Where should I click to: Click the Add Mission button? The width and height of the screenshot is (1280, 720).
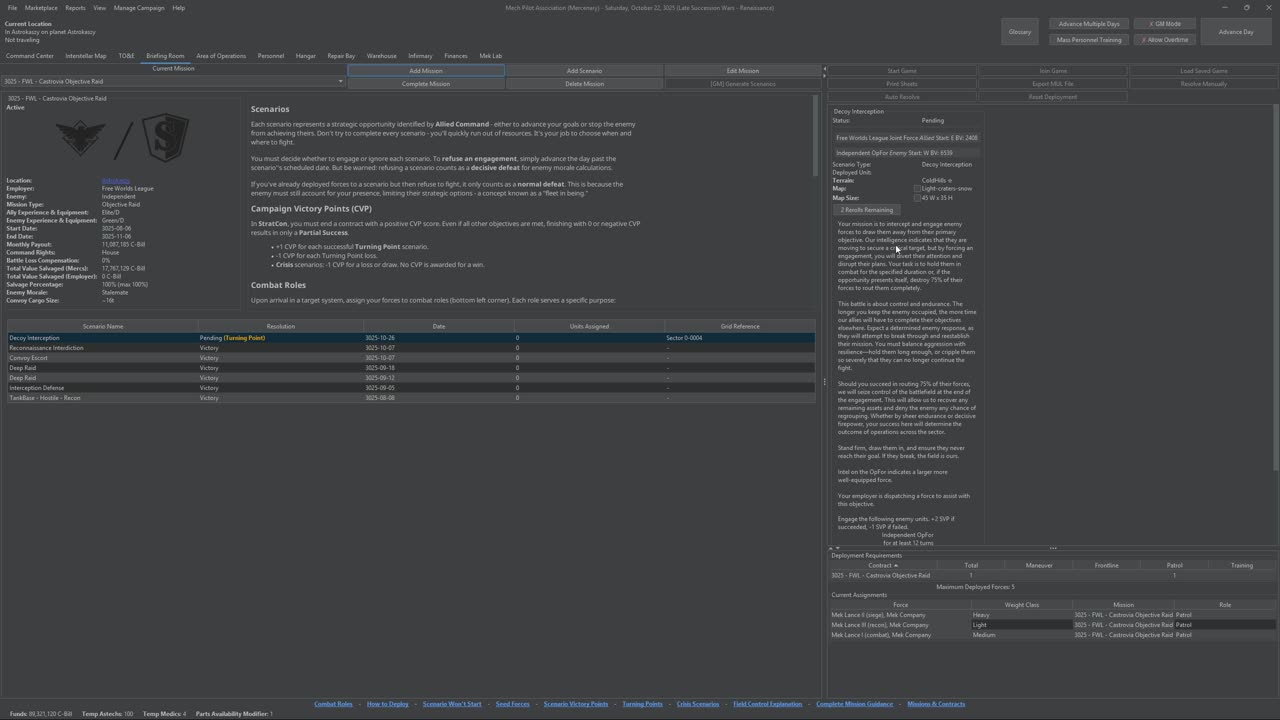tap(426, 71)
